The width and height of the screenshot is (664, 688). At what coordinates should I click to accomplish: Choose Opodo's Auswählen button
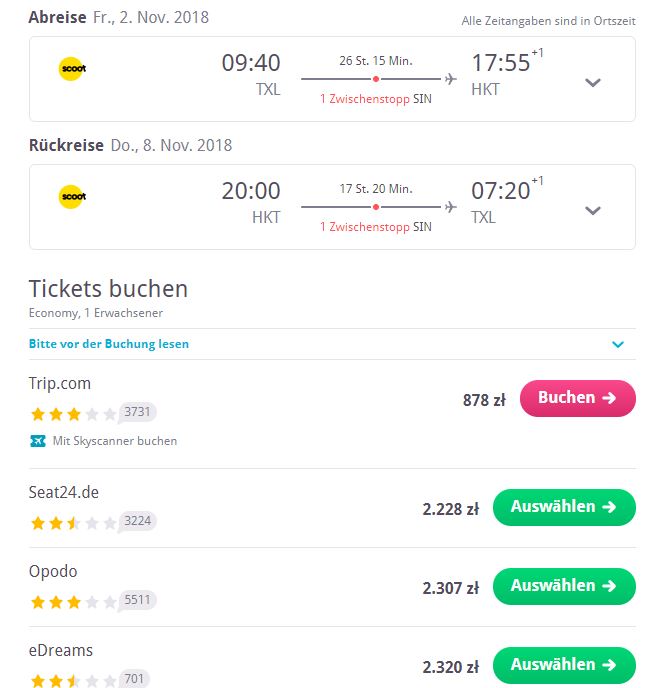[x=564, y=586]
